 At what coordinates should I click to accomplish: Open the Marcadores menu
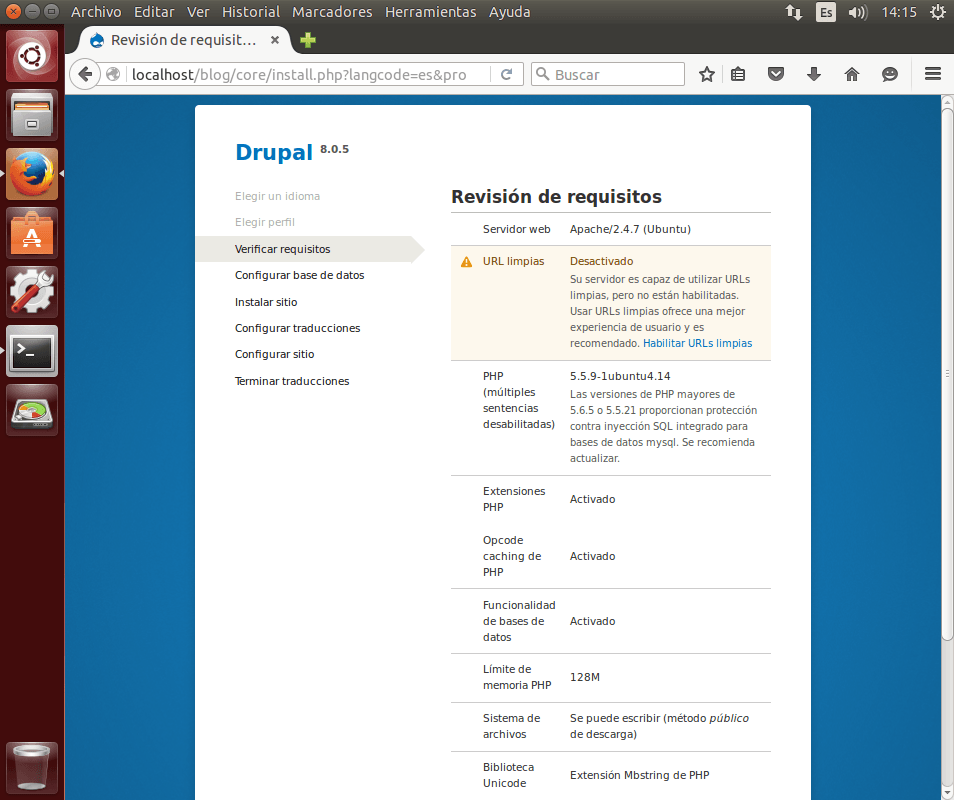click(332, 12)
